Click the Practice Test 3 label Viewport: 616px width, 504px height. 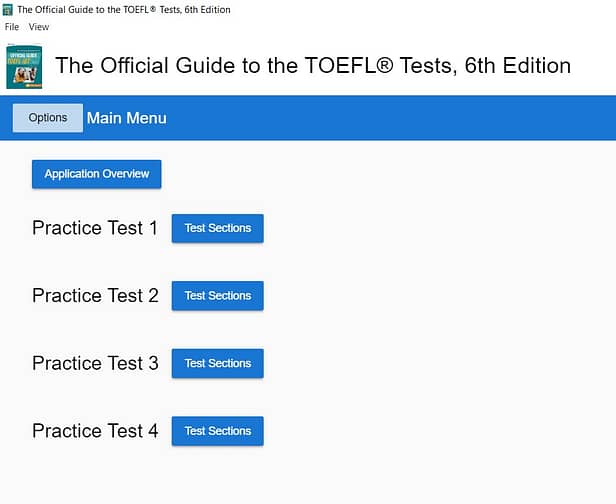click(x=95, y=363)
